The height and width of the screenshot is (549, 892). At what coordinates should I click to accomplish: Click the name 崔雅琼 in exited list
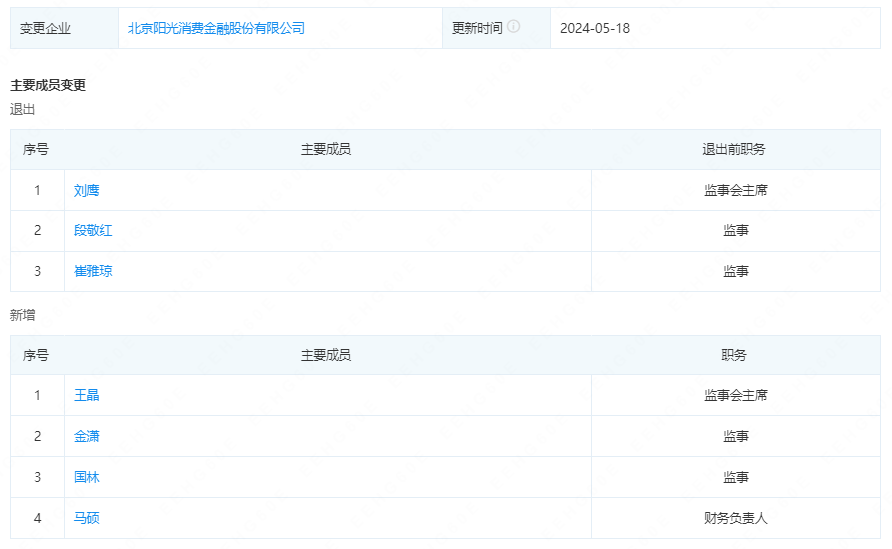click(x=93, y=271)
